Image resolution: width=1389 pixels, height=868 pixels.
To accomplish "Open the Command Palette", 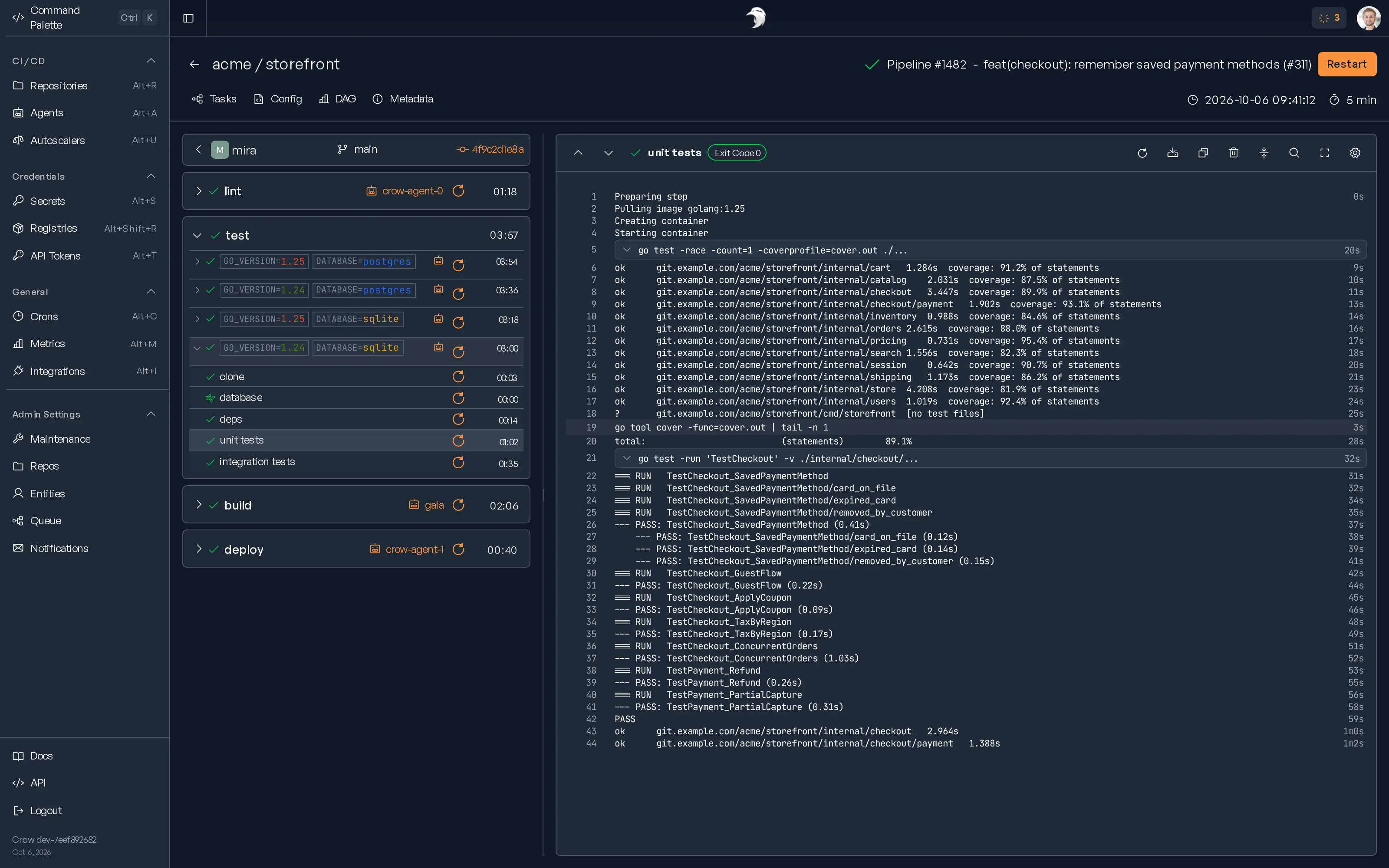I will (x=84, y=18).
